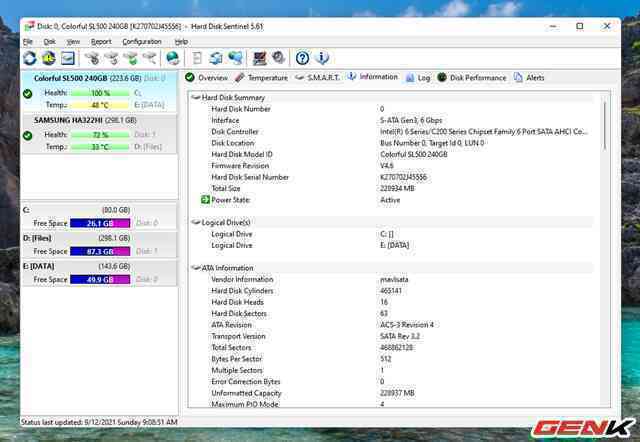Click the "Unformatted Capacity" row label

pos(246,393)
